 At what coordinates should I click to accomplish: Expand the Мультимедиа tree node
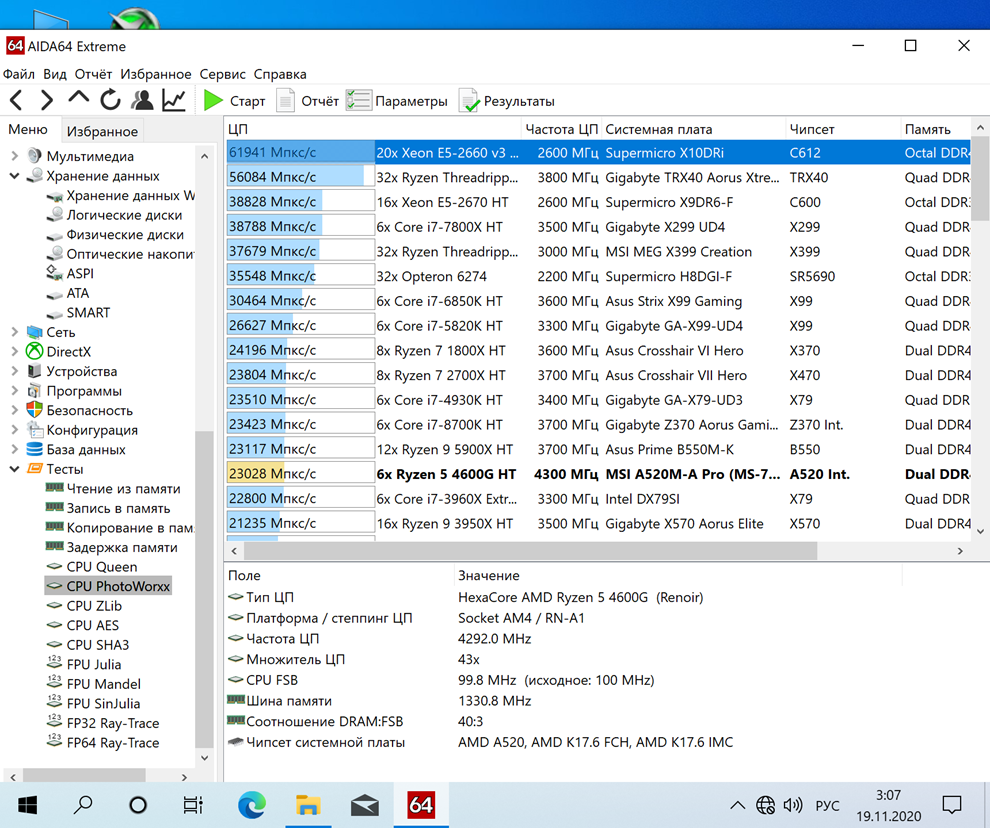pos(15,156)
